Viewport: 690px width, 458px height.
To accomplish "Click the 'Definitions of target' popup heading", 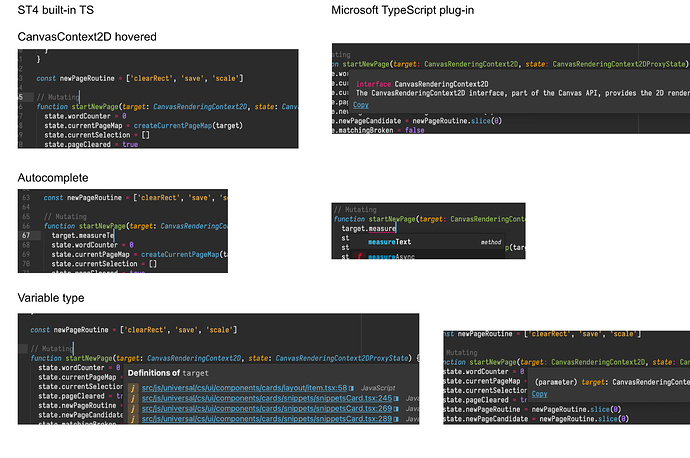I will pos(168,373).
